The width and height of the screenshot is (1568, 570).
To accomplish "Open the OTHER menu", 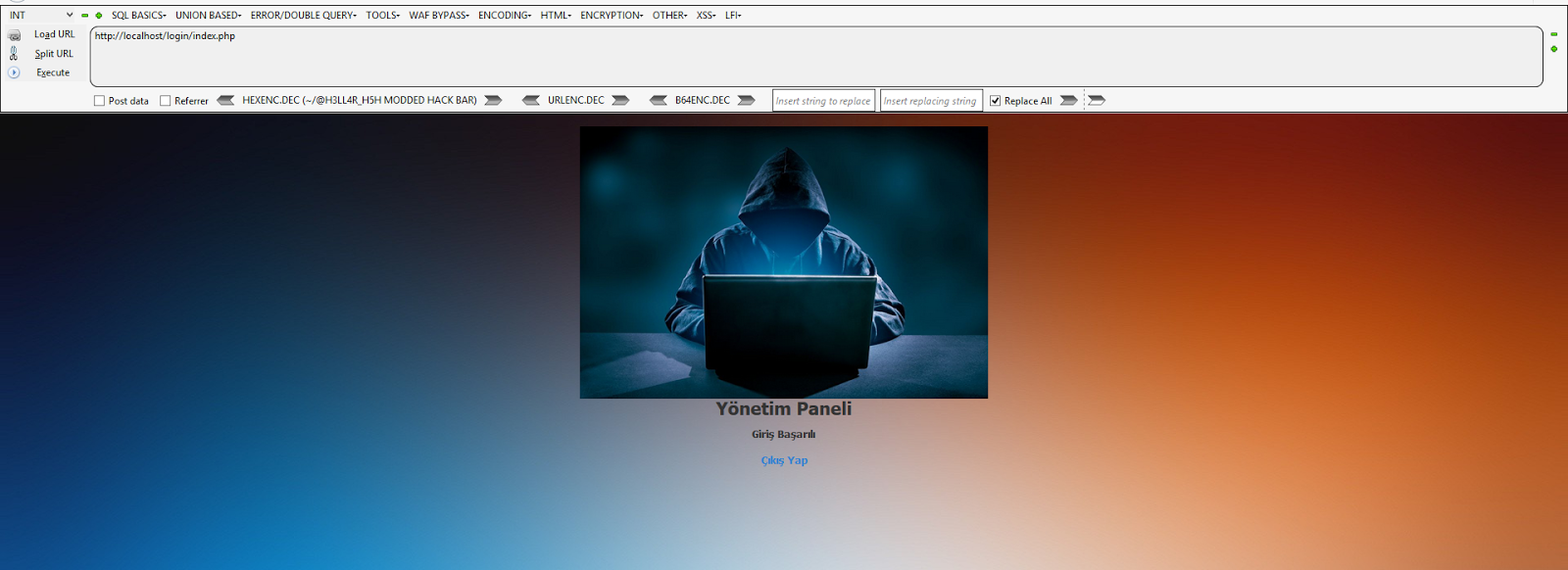I will click(669, 16).
